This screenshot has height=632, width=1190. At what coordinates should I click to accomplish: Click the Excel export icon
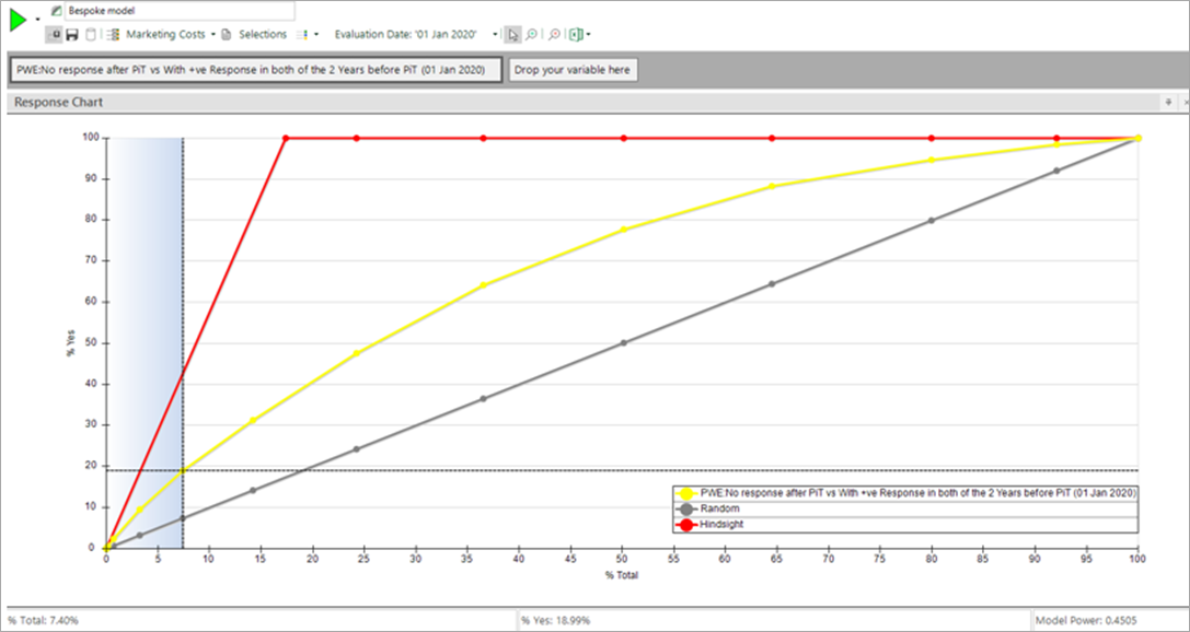click(575, 35)
